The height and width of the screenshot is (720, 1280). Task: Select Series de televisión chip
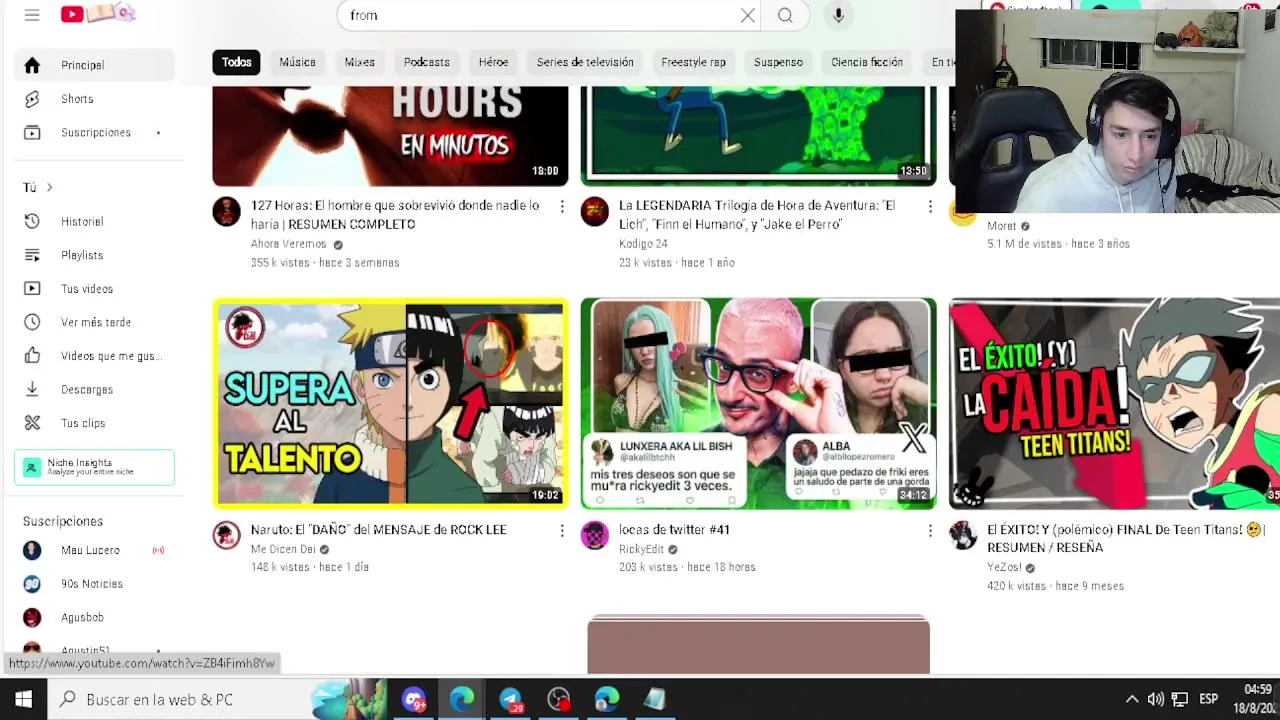coord(585,62)
